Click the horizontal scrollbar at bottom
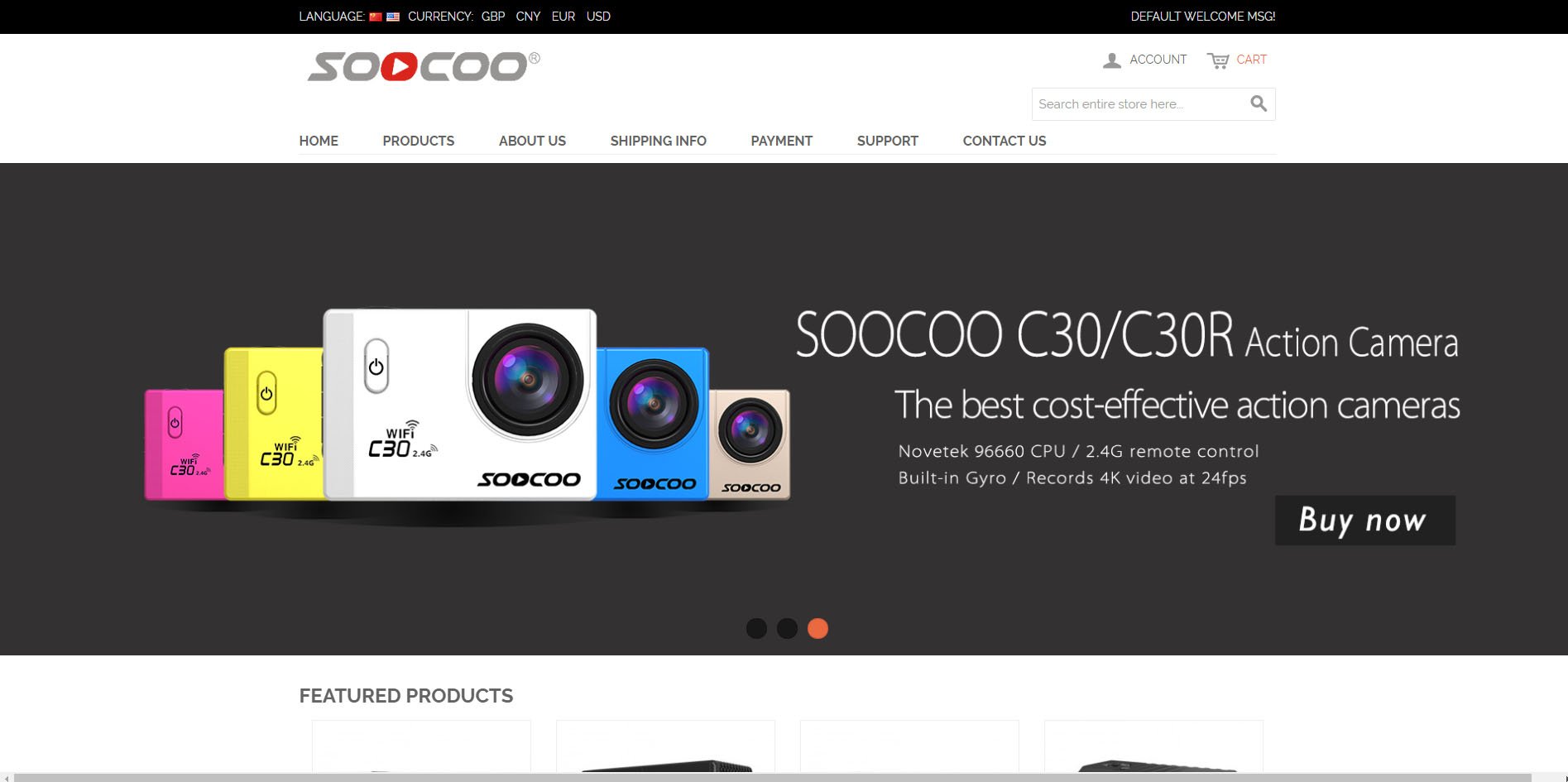The image size is (1568, 782). (773, 777)
